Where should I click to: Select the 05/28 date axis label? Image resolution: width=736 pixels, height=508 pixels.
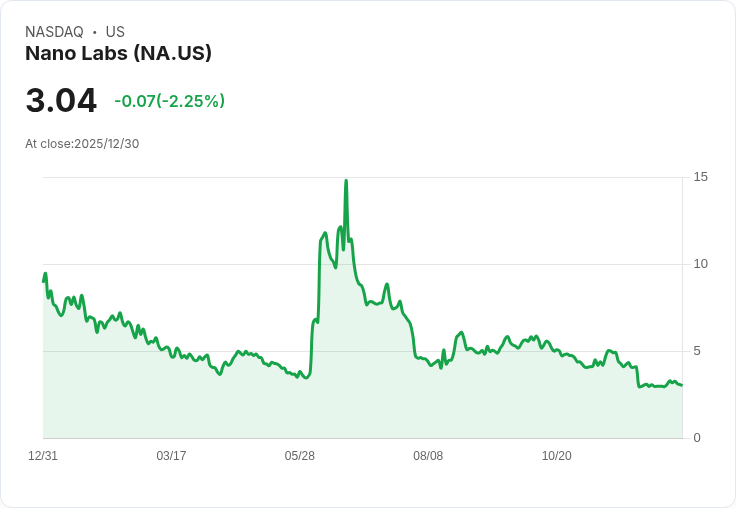(x=299, y=456)
